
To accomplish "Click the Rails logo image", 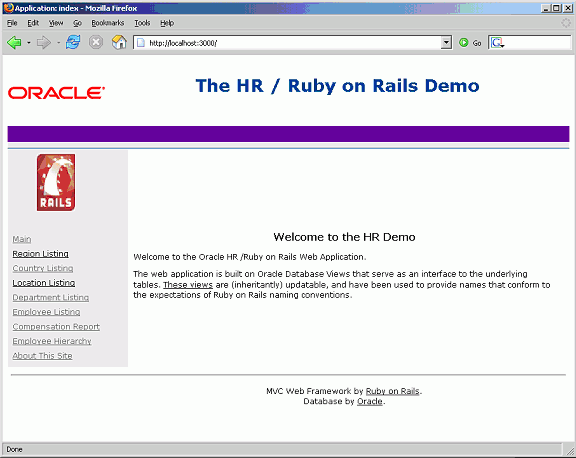I will point(56,183).
